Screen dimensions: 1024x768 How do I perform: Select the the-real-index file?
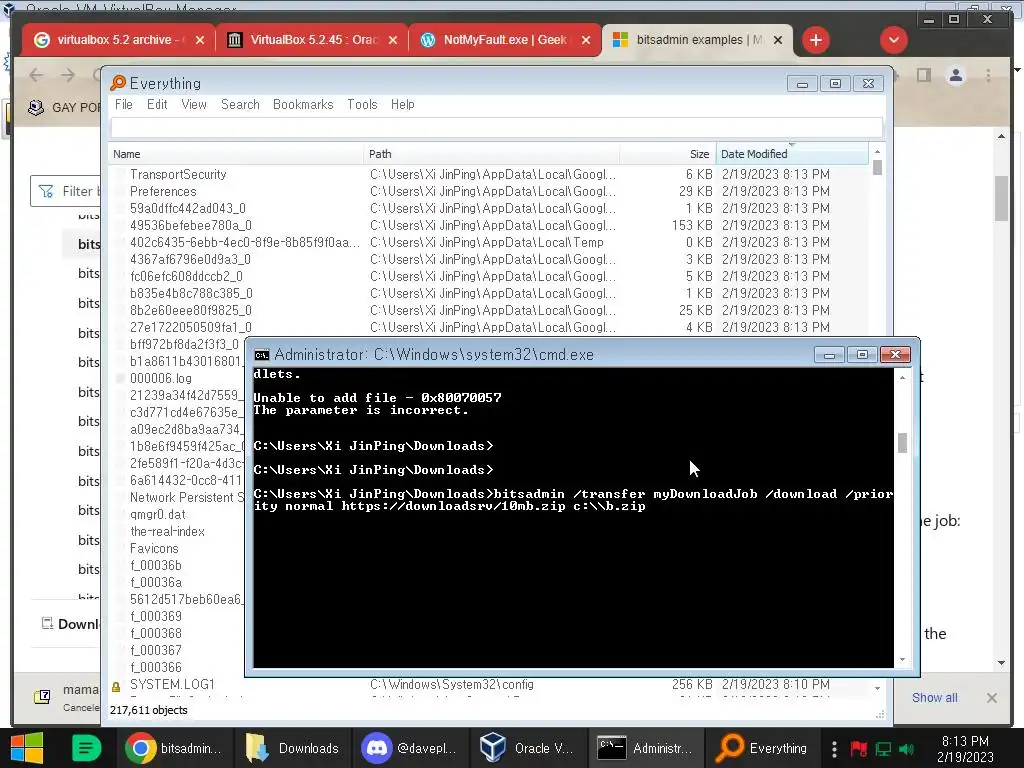click(167, 532)
